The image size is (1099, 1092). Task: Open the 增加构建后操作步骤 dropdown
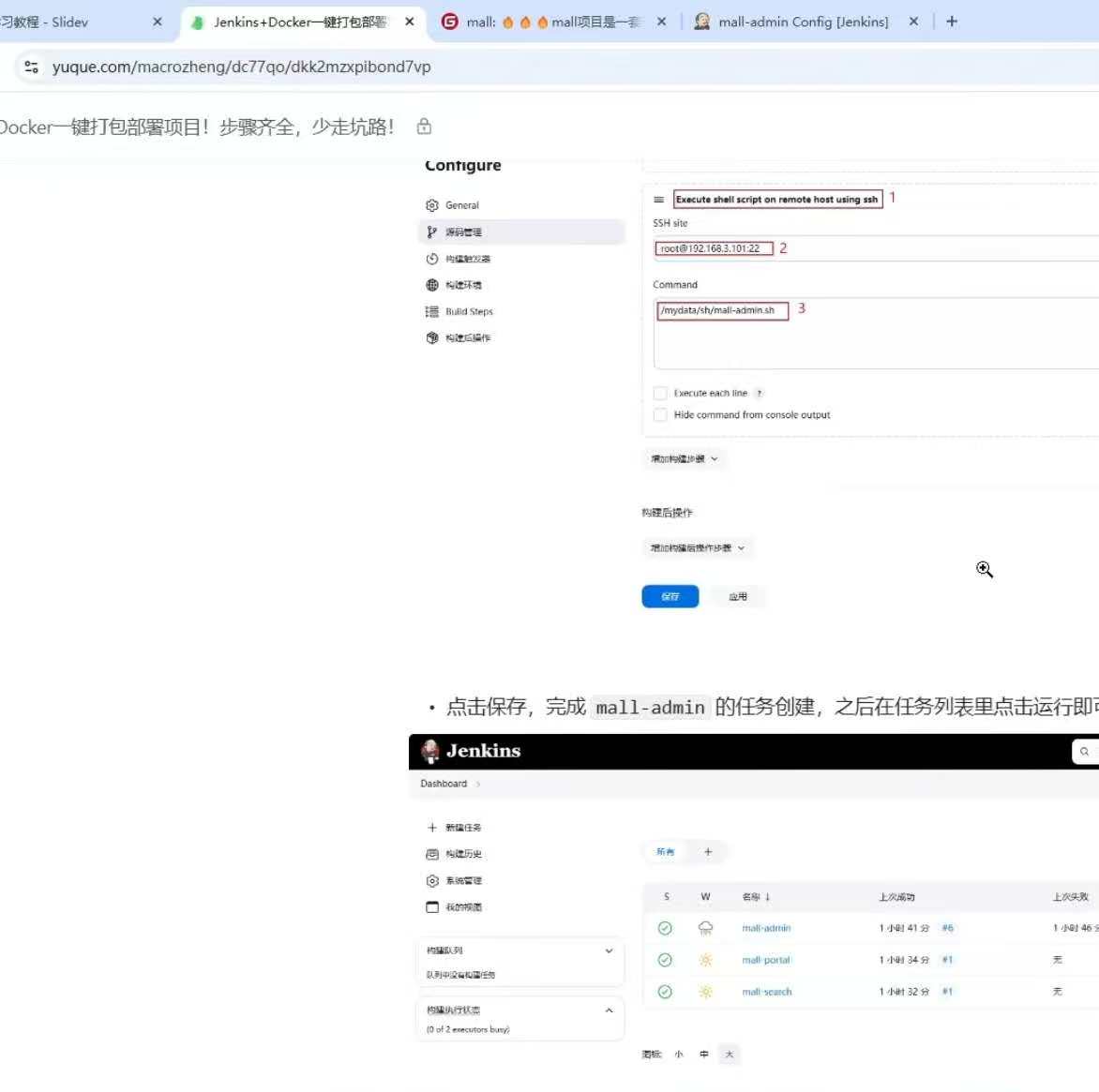[x=698, y=547]
